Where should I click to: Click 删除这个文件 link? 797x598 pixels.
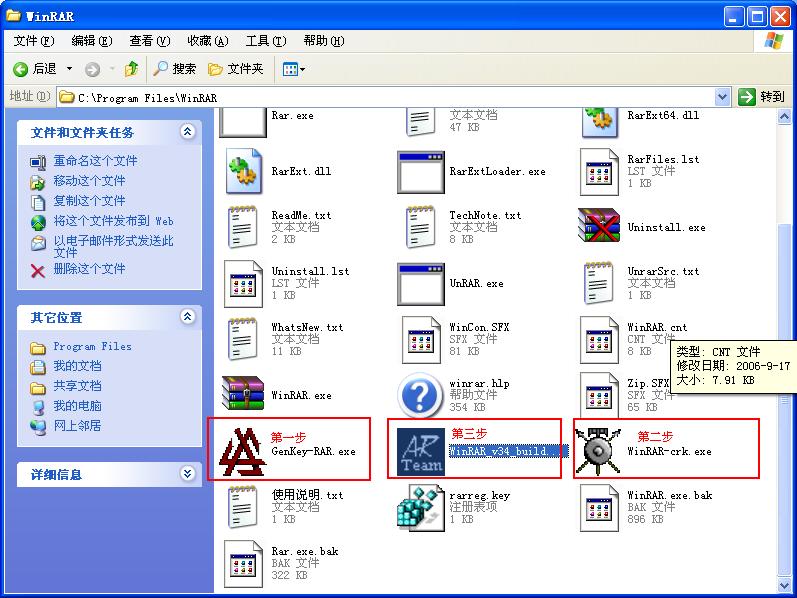[x=89, y=268]
